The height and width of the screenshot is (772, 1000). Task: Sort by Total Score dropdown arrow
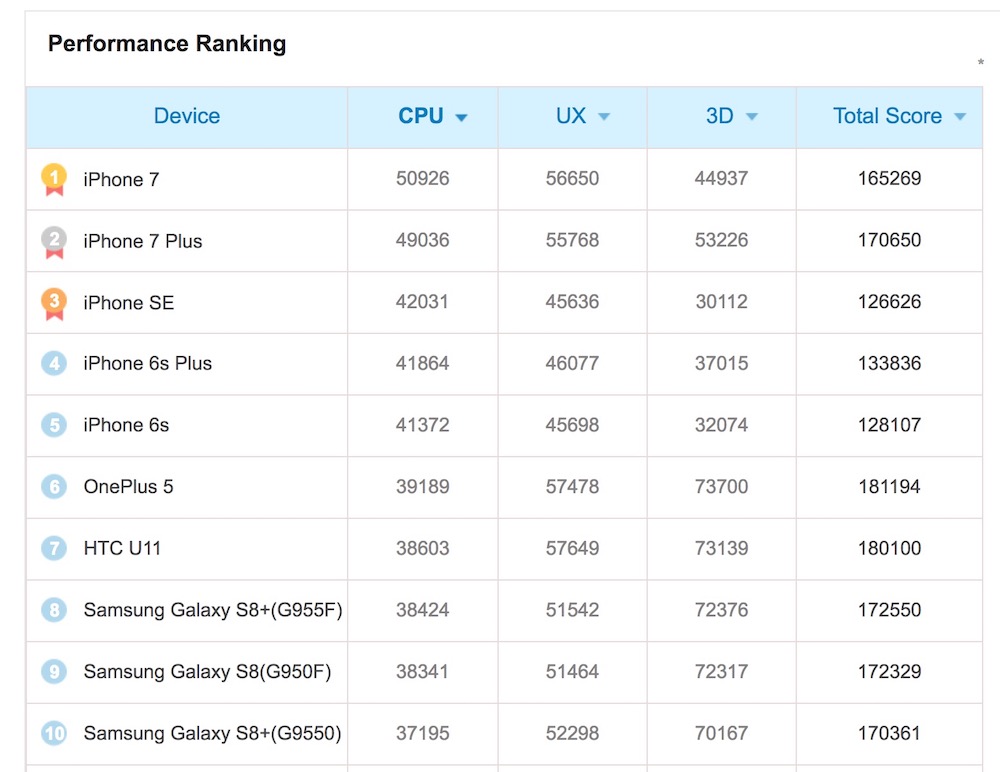pos(960,118)
